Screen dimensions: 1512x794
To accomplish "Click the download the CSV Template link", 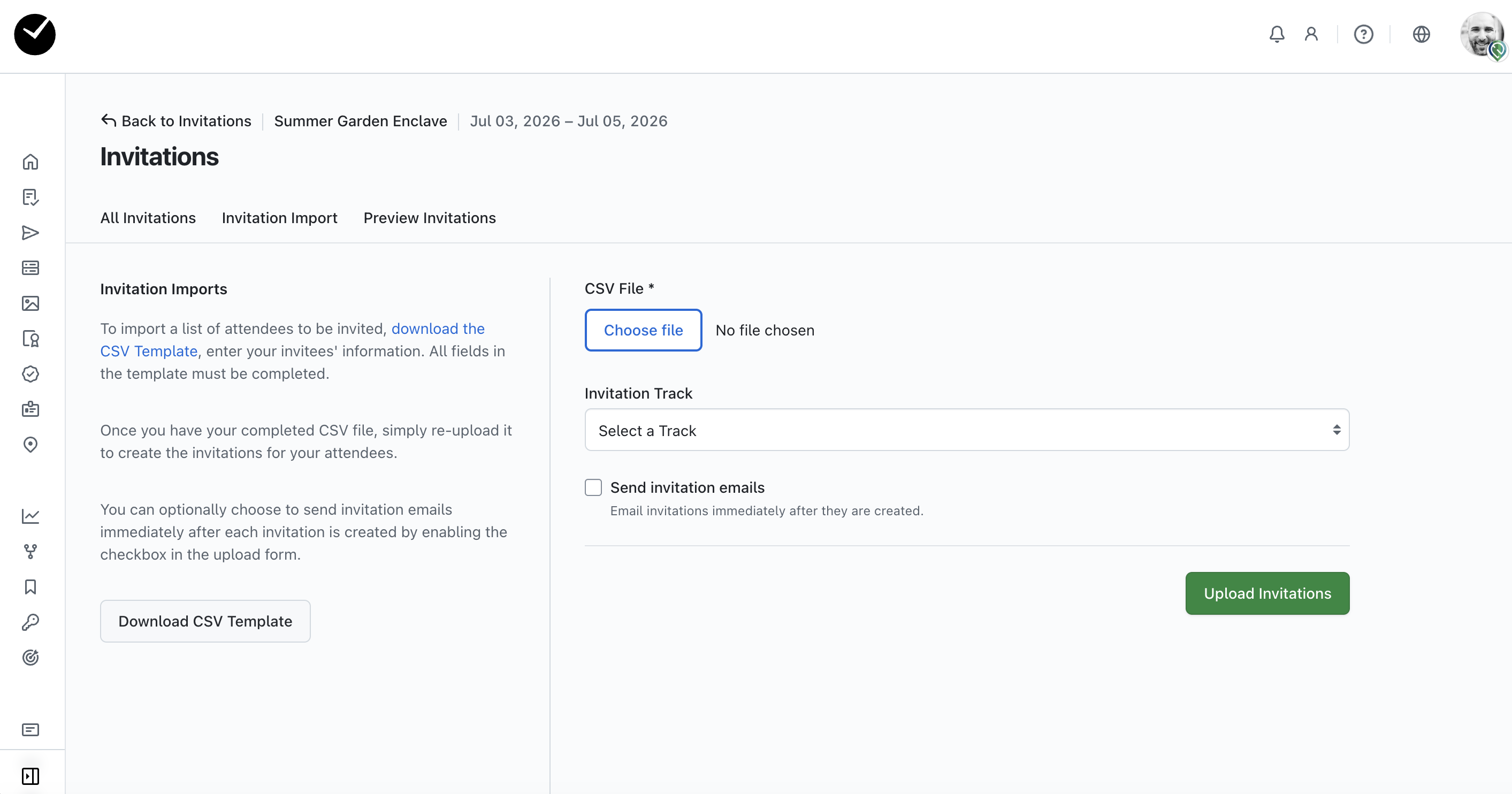I will [x=437, y=329].
